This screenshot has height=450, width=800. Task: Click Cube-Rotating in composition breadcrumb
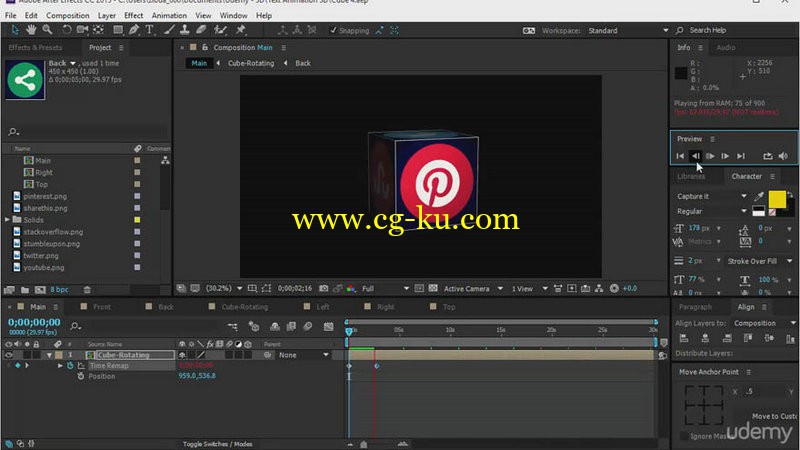pos(251,63)
